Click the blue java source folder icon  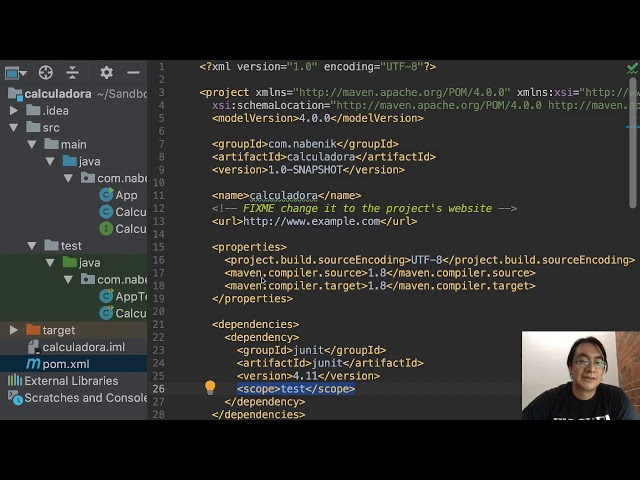tap(69, 161)
